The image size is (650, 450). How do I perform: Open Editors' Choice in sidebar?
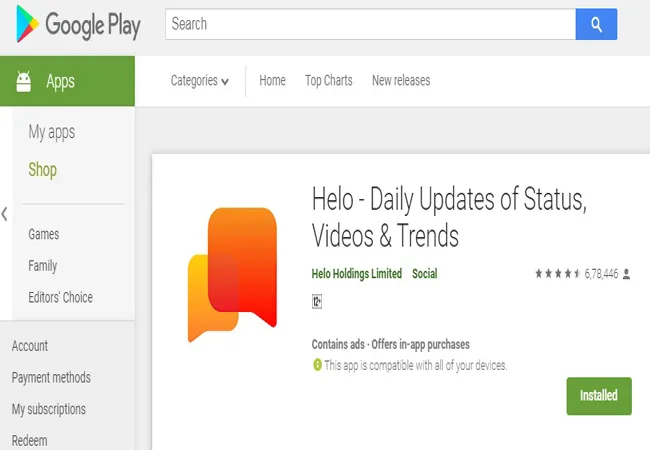pyautogui.click(x=61, y=297)
